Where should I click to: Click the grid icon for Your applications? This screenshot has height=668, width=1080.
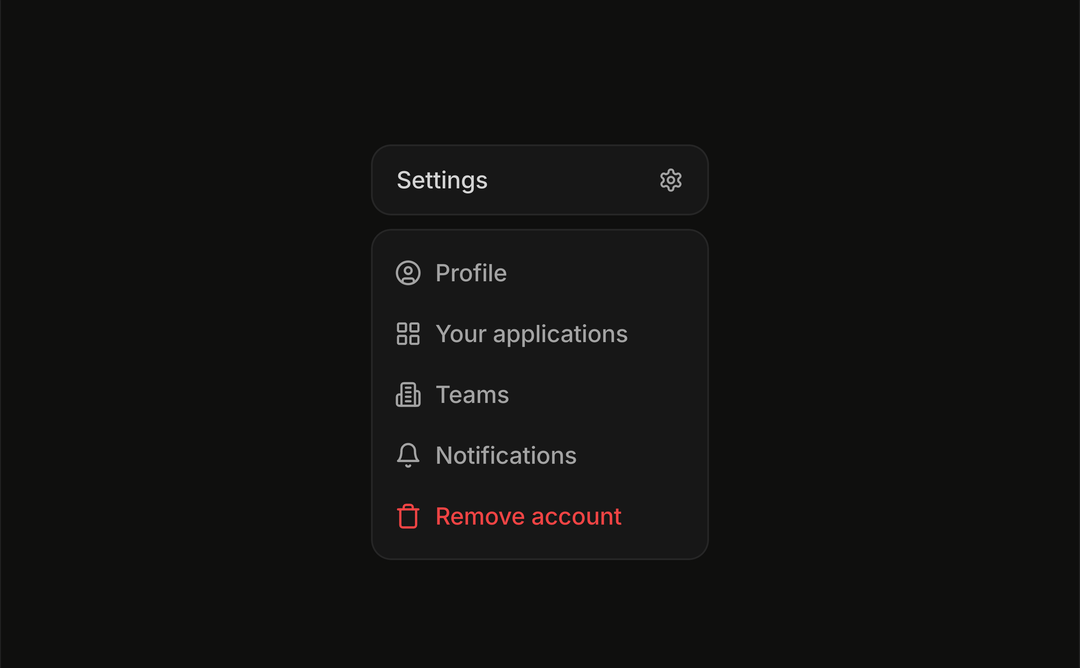408,333
